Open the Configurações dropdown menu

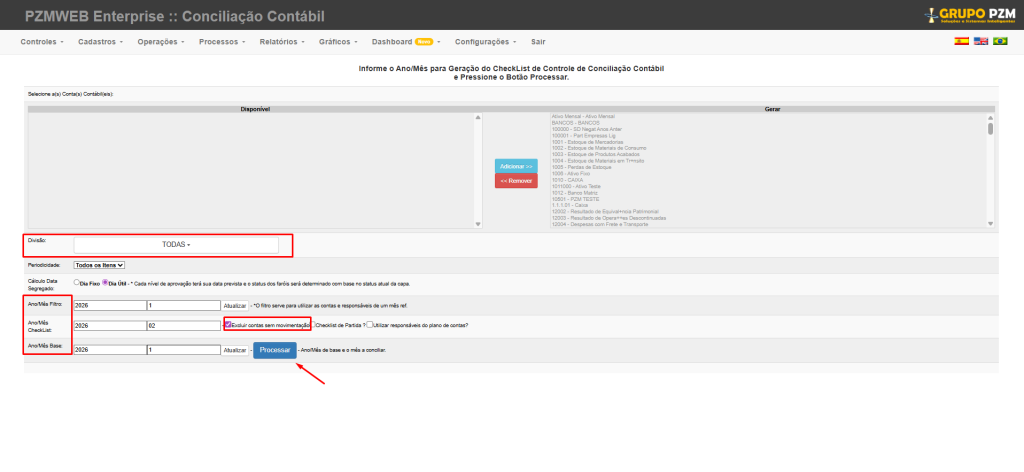click(x=484, y=42)
